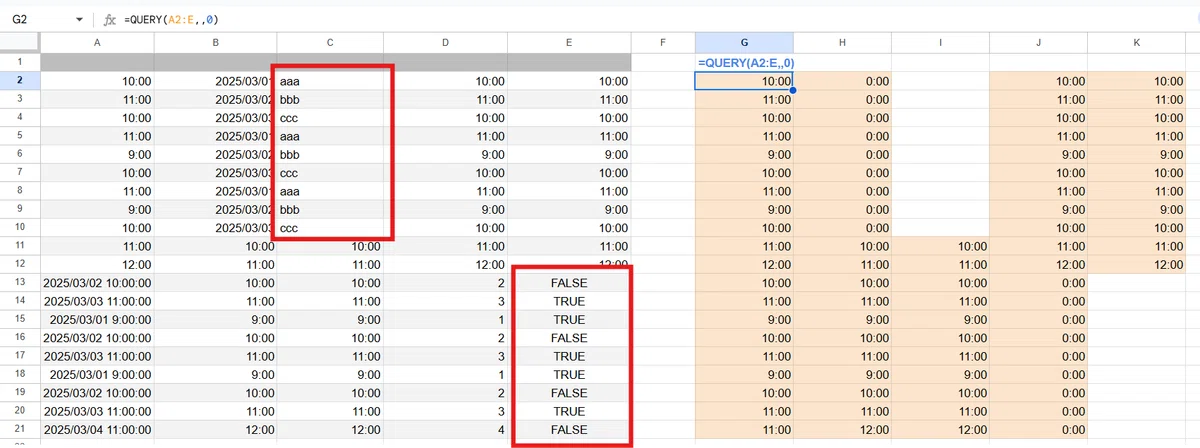
Task: Click cell E18 showing TRUE
Action: tap(569, 375)
